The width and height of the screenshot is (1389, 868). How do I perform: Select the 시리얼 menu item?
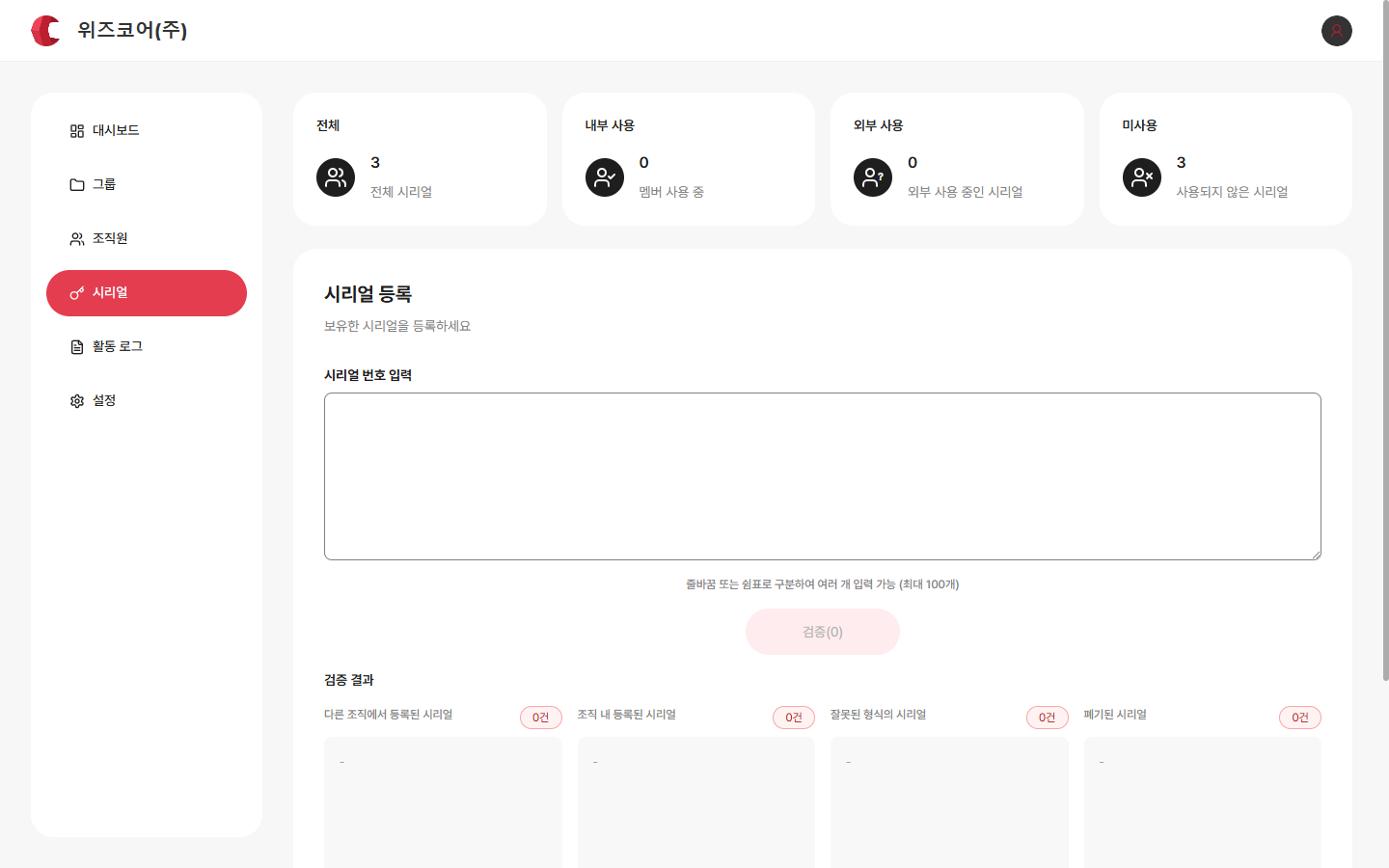coord(147,293)
